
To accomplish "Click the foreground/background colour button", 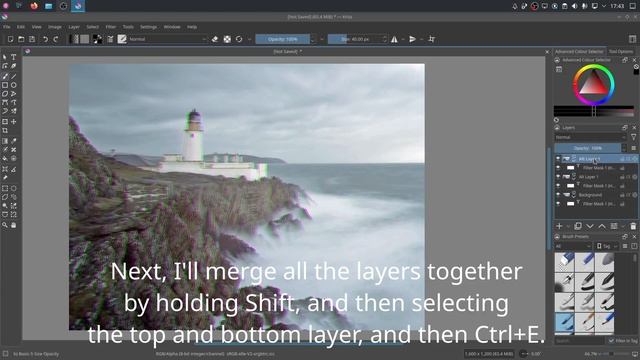I will point(98,39).
